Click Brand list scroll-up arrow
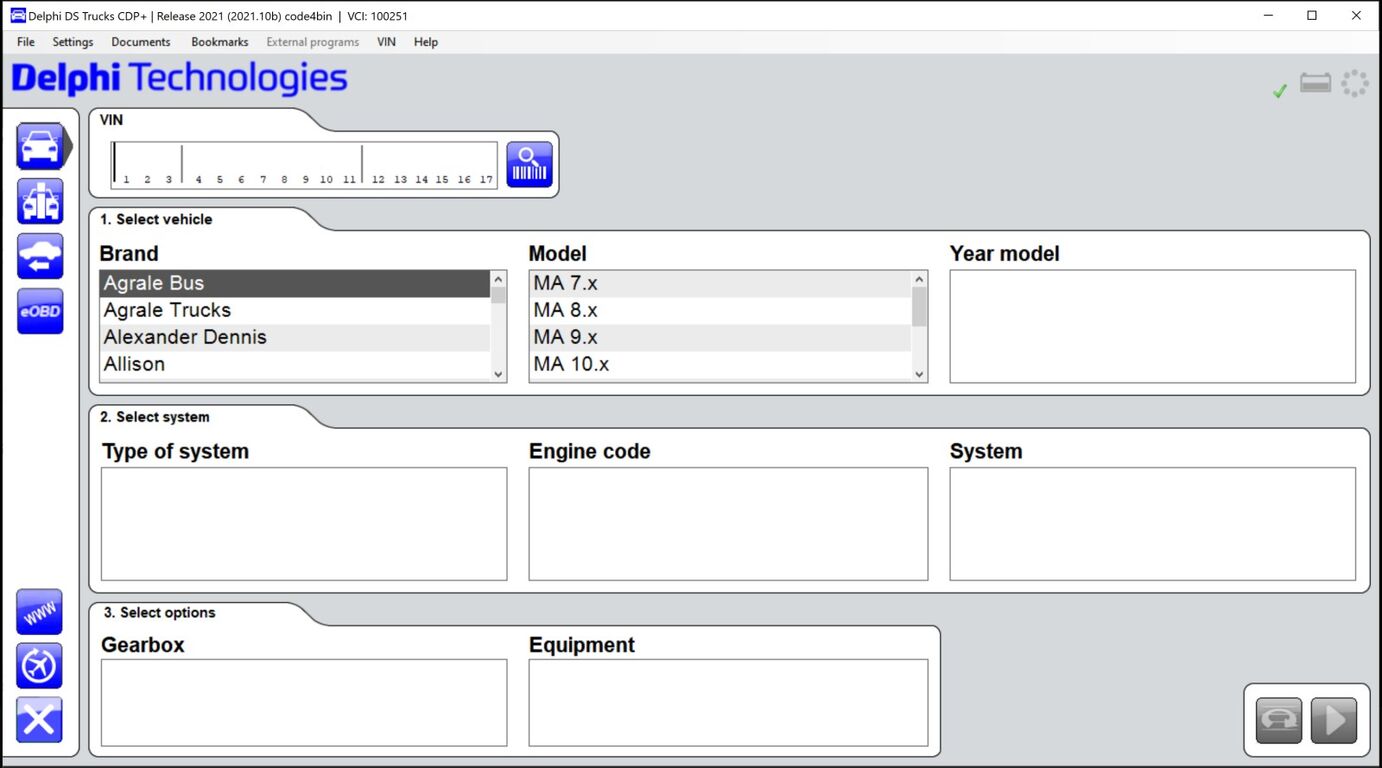Image resolution: width=1382 pixels, height=768 pixels. [x=499, y=279]
